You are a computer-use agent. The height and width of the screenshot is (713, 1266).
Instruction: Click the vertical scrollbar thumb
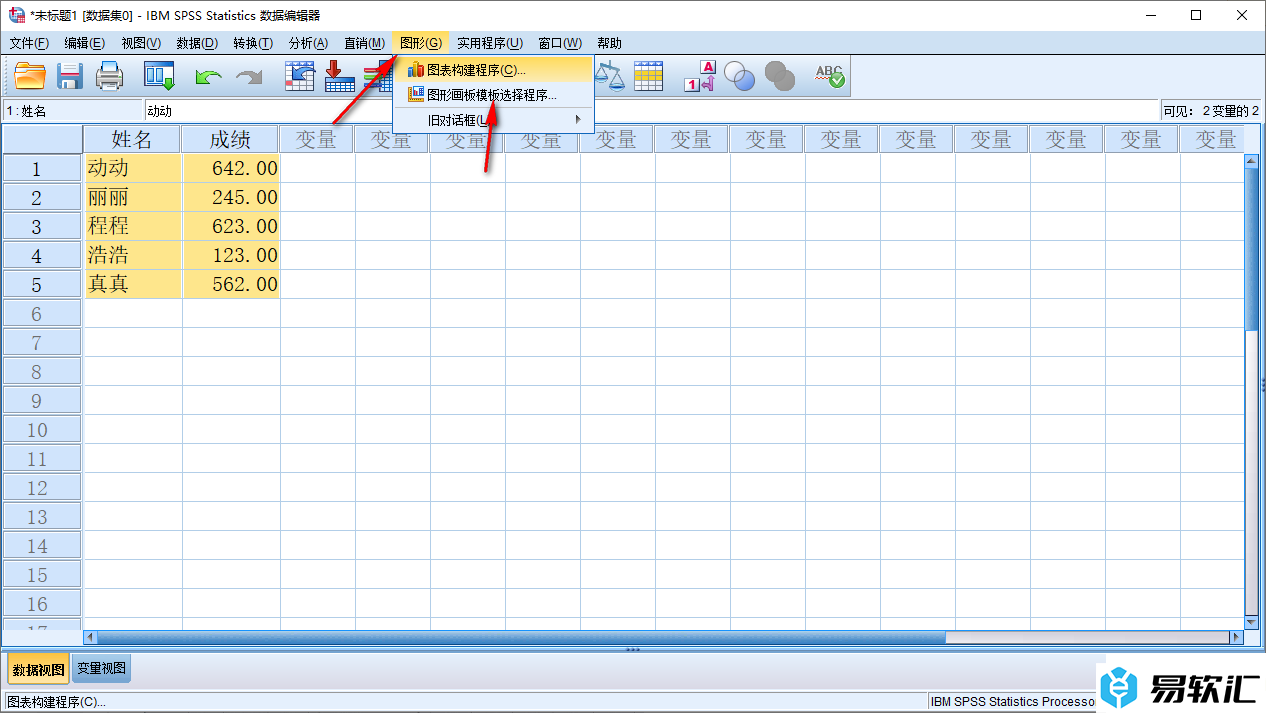(1251, 248)
